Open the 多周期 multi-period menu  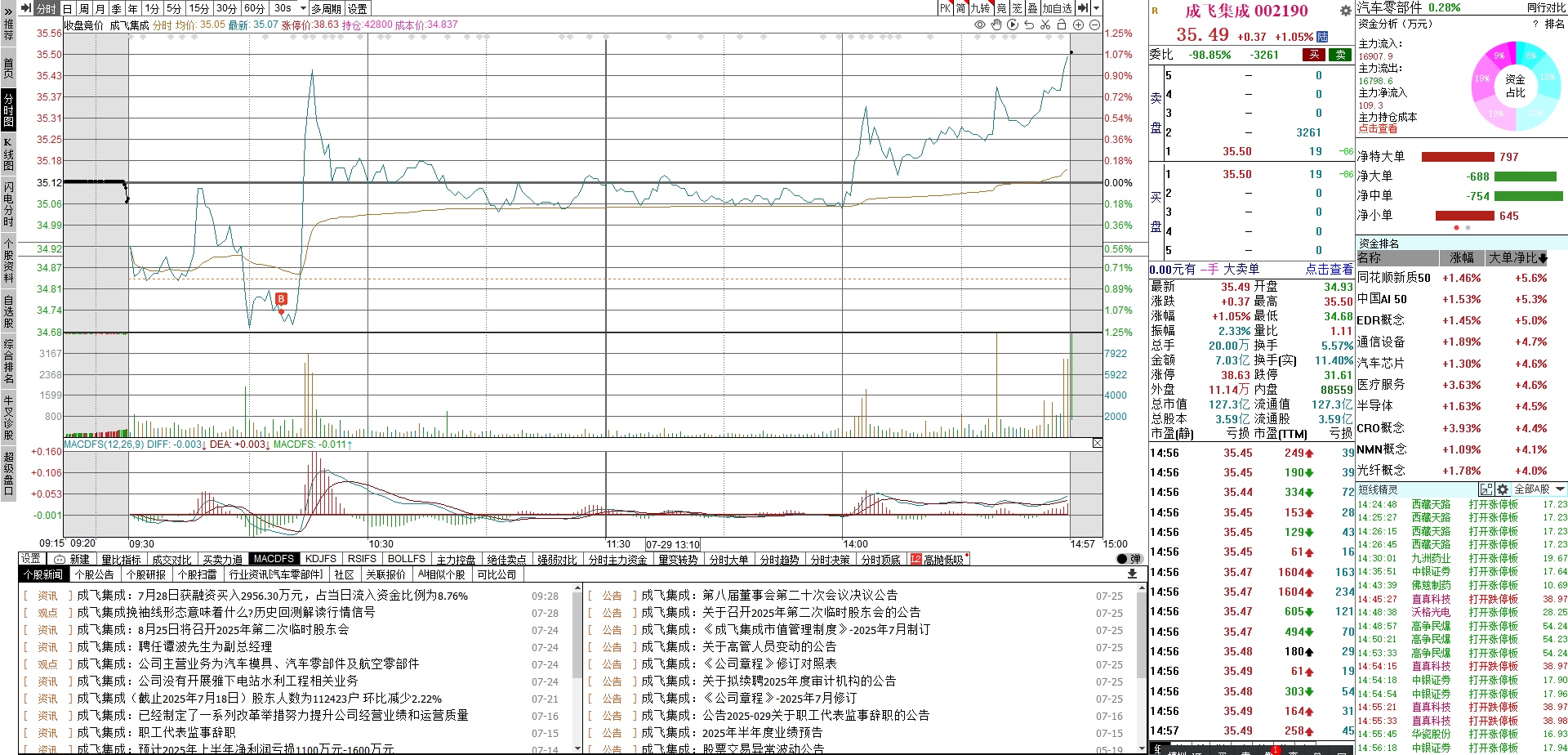coord(326,8)
